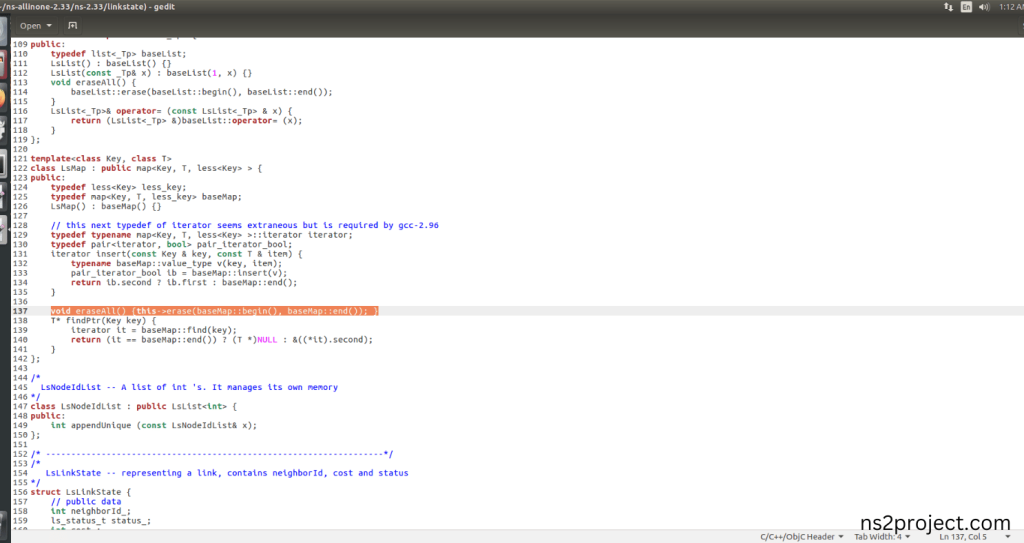Place the cursor on highlighted line 137 eraseAll
1024x543 pixels.
tap(214, 311)
